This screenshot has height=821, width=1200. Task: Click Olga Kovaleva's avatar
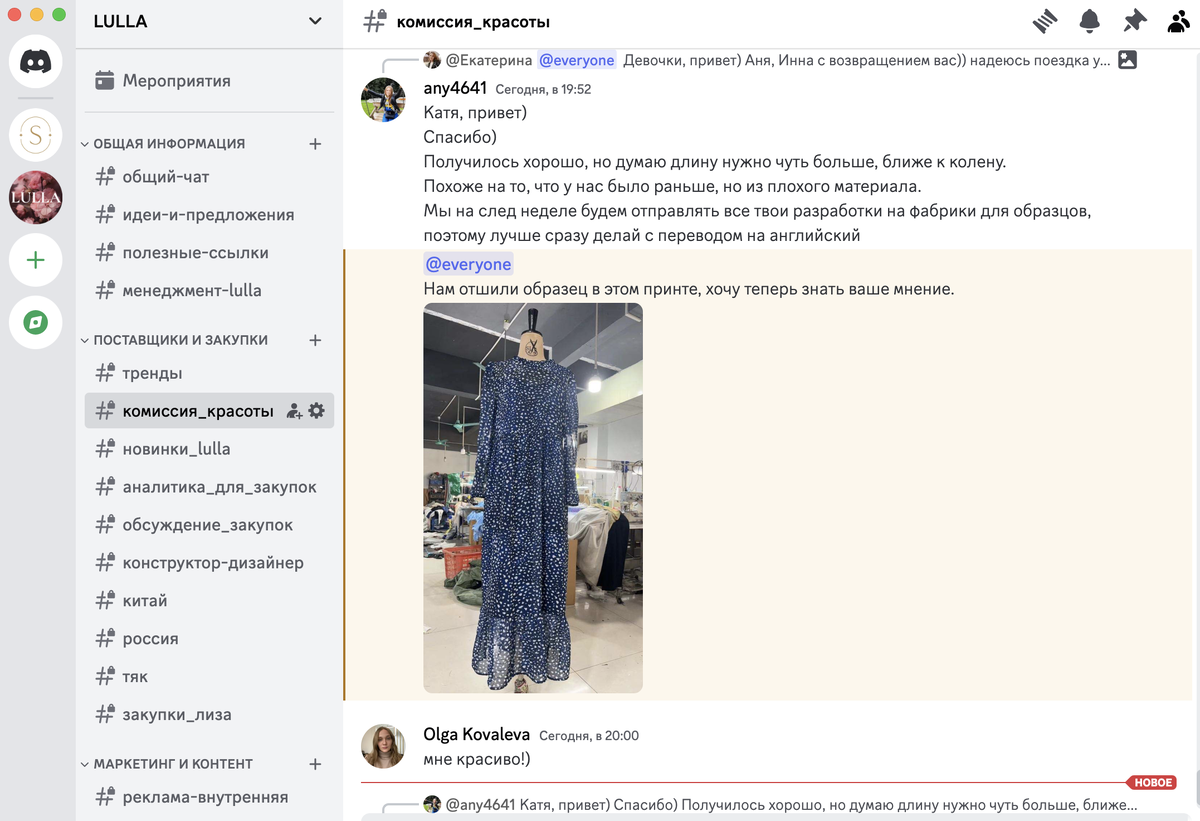(x=383, y=746)
